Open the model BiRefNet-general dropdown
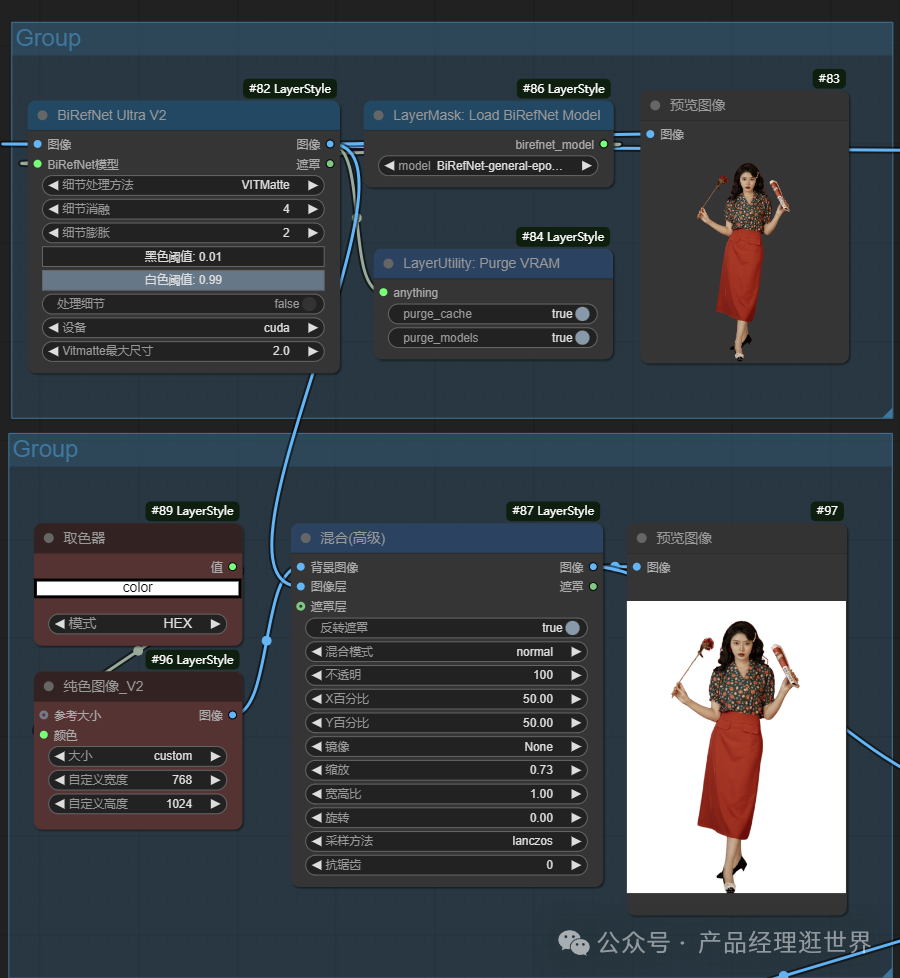Image resolution: width=900 pixels, height=978 pixels. click(488, 166)
